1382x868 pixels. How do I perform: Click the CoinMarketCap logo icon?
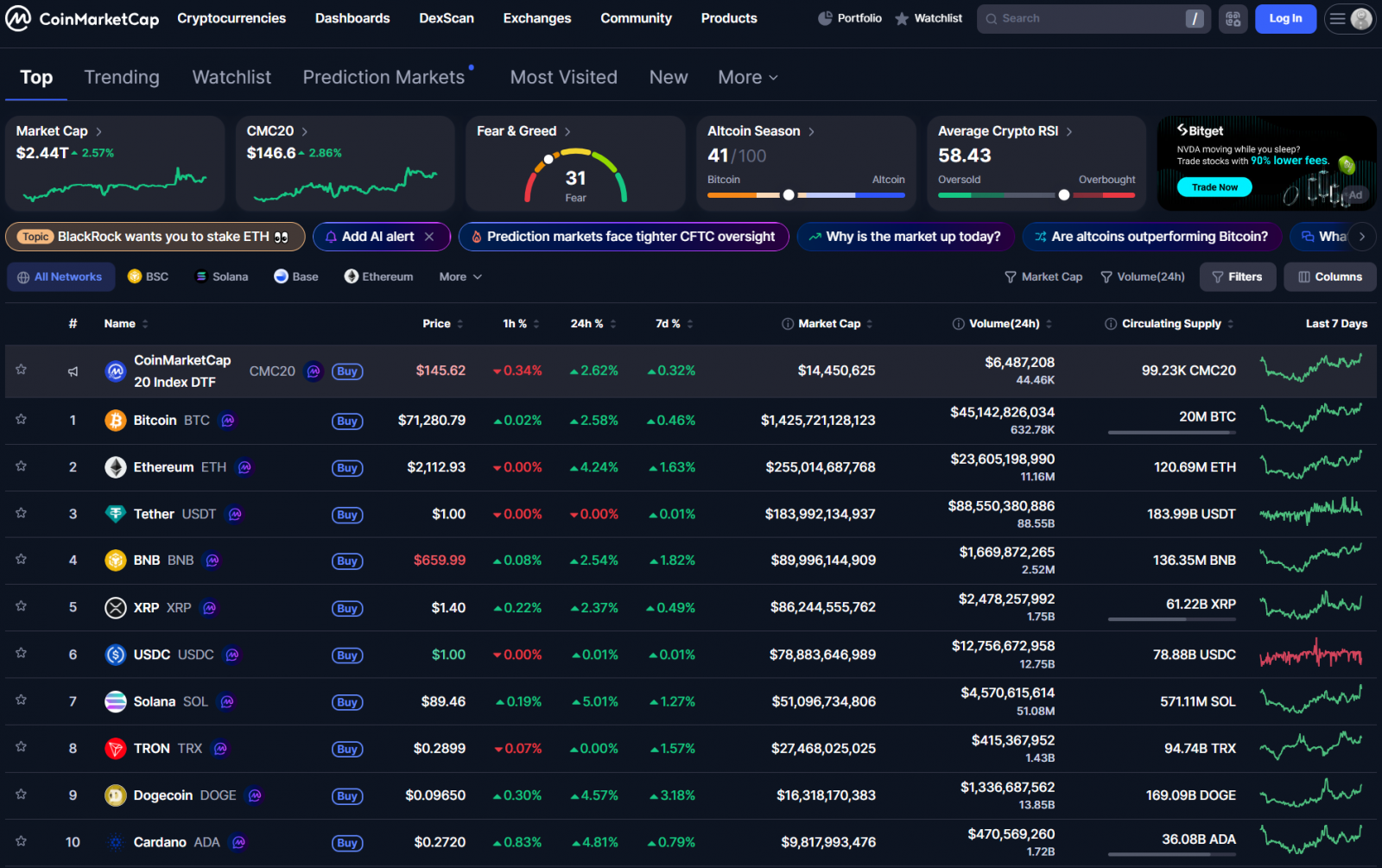pyautogui.click(x=18, y=18)
